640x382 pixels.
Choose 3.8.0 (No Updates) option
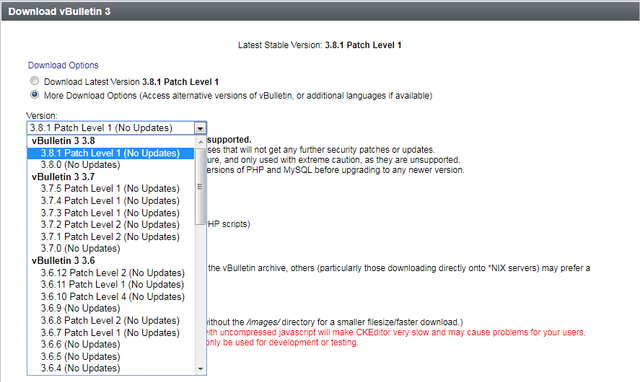111,165
